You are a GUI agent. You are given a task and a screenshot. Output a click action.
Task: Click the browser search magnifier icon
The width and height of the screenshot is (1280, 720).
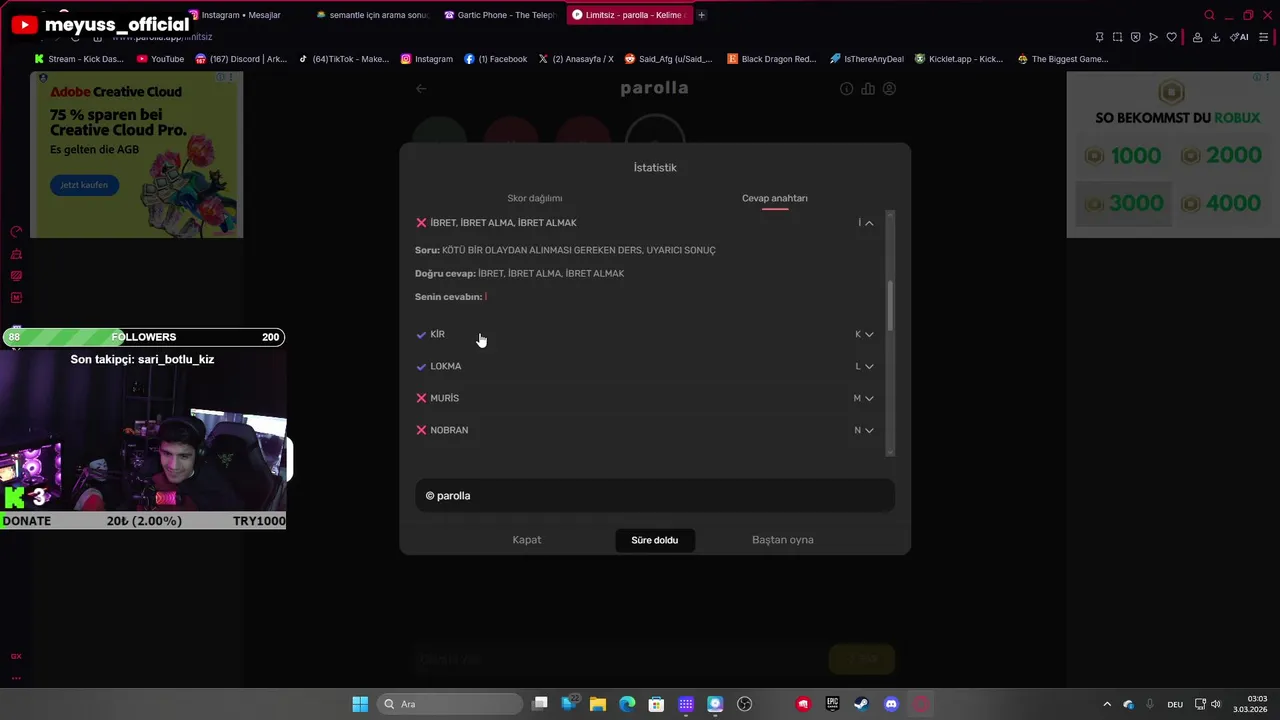pos(1209,15)
